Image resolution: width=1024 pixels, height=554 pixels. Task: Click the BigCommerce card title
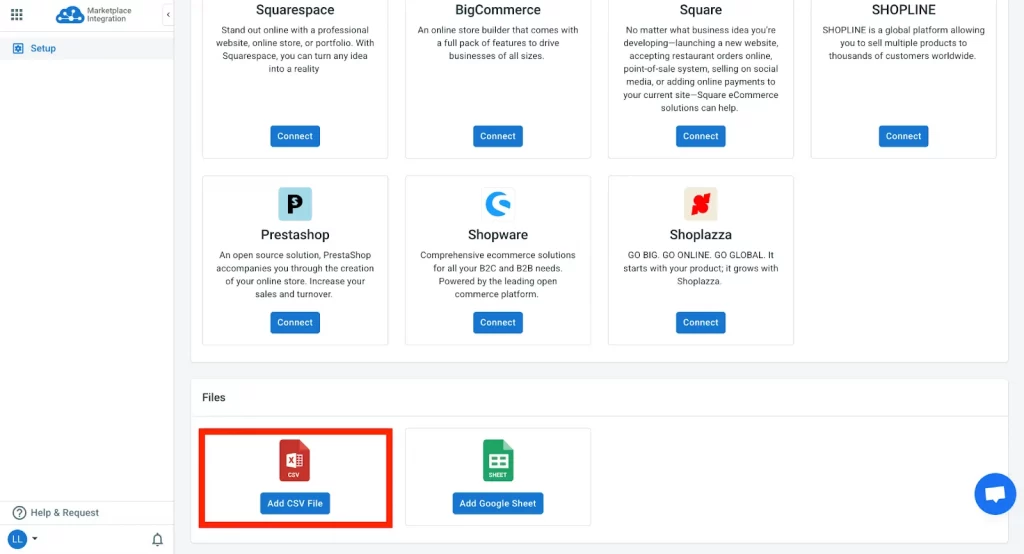click(x=498, y=10)
